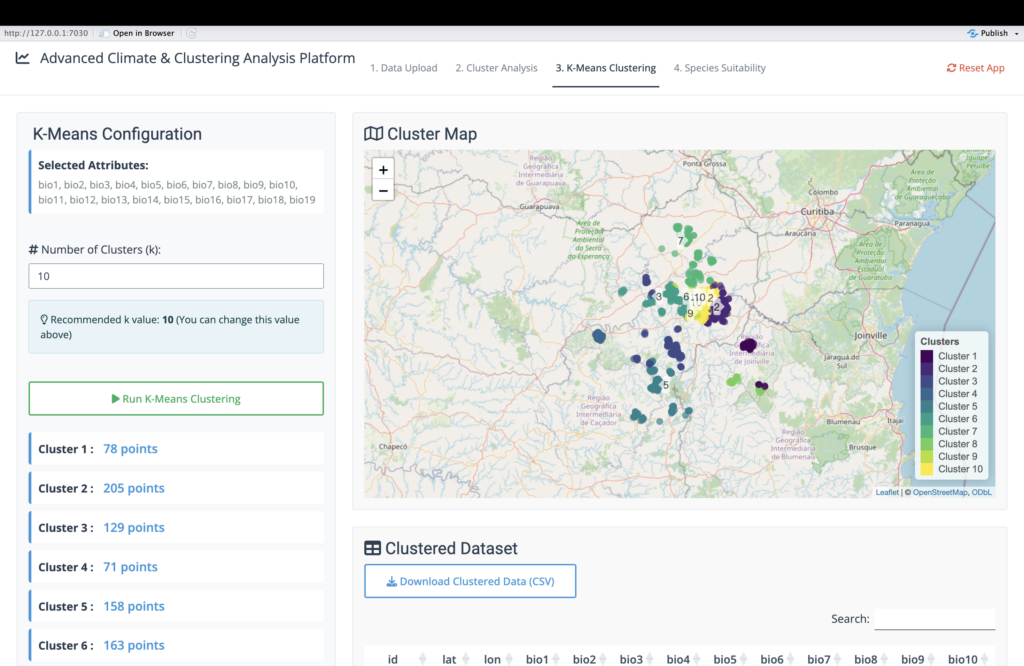Sort table by the lat column

pos(450,659)
